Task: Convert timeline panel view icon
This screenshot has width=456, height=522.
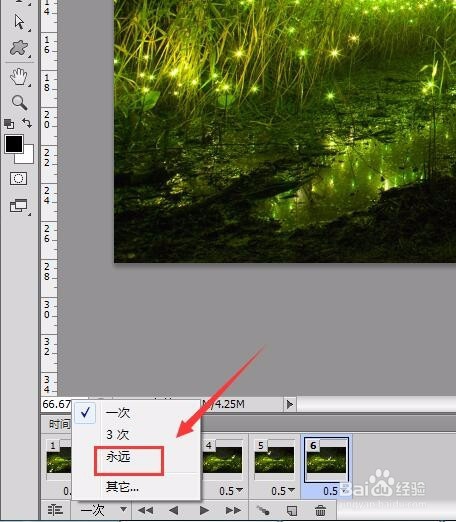Action: [x=55, y=510]
